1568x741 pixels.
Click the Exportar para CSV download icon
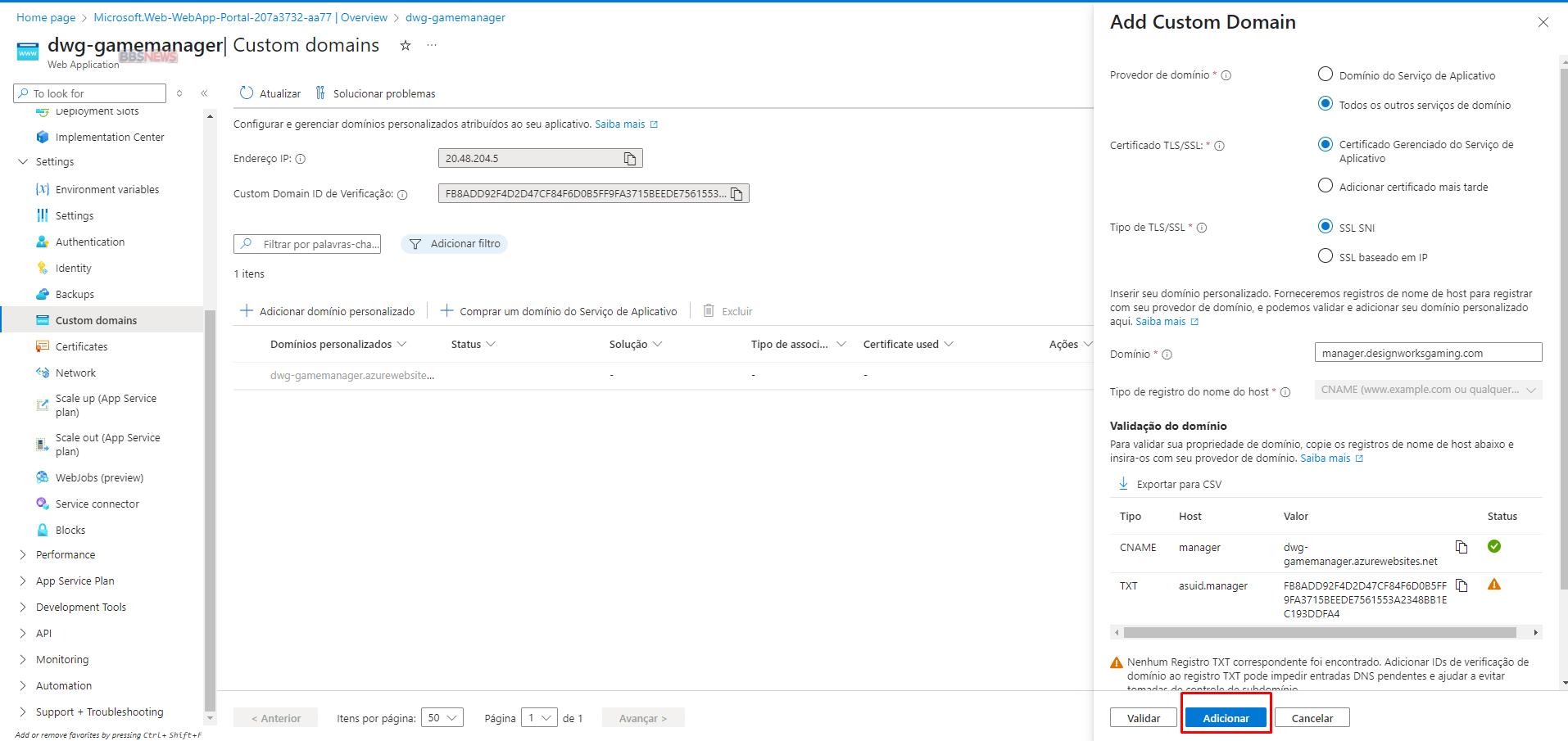(x=1123, y=484)
